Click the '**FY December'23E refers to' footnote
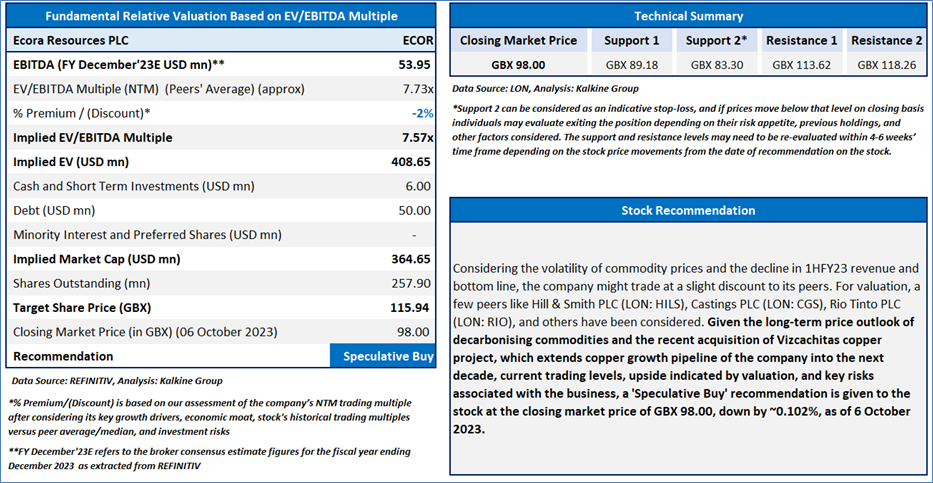 [209, 459]
